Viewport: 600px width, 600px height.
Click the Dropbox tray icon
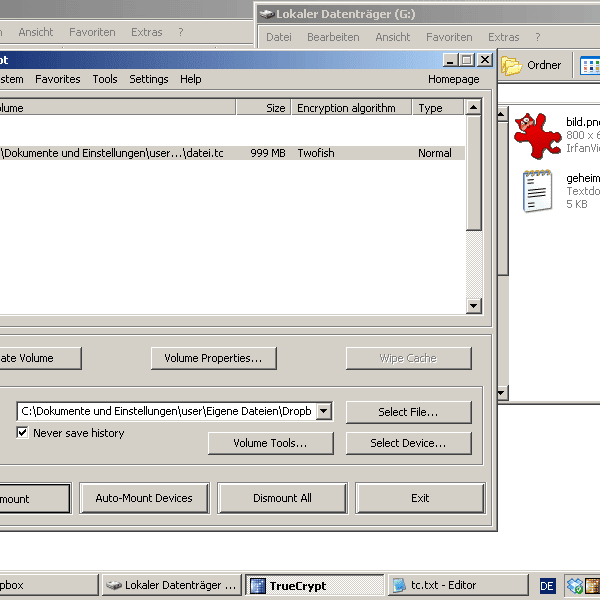point(574,586)
